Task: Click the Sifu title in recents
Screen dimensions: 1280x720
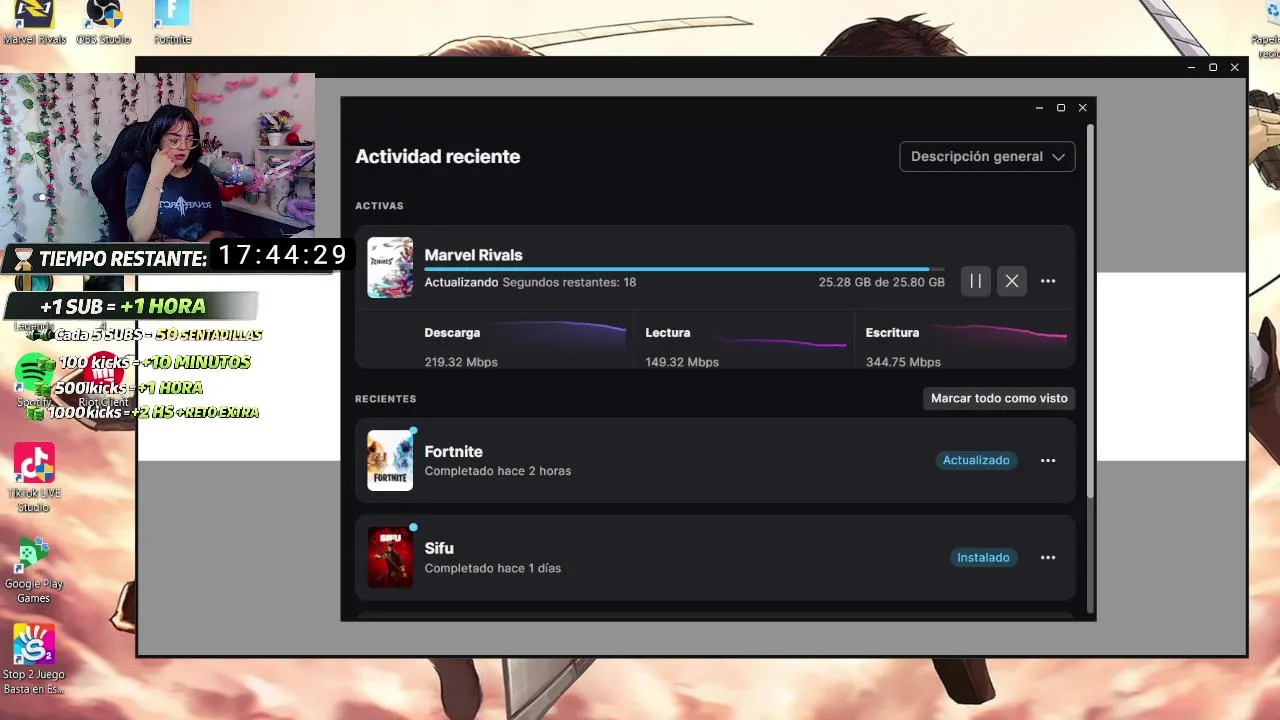Action: pyautogui.click(x=439, y=548)
